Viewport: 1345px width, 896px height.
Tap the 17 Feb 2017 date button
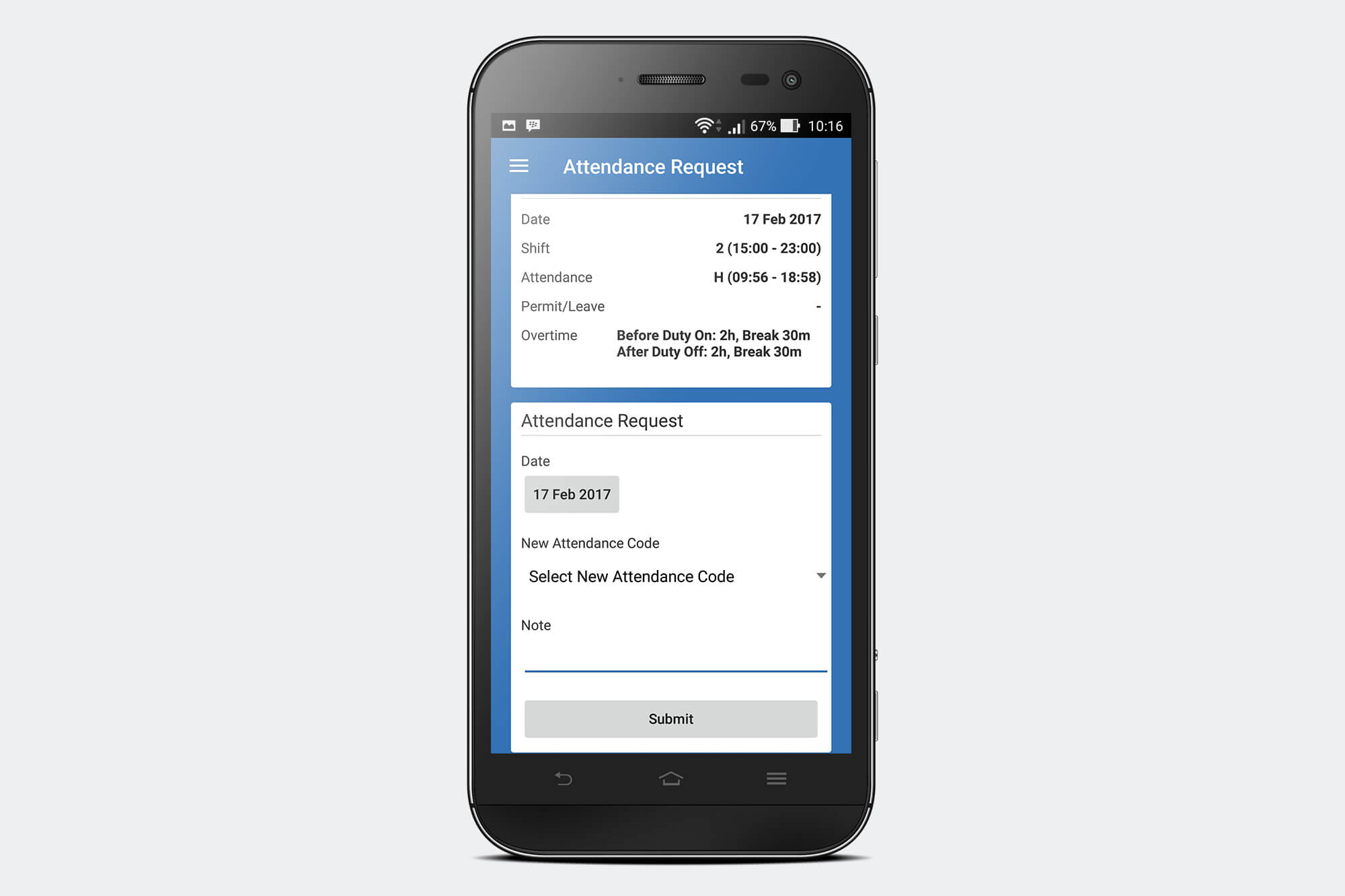point(571,493)
